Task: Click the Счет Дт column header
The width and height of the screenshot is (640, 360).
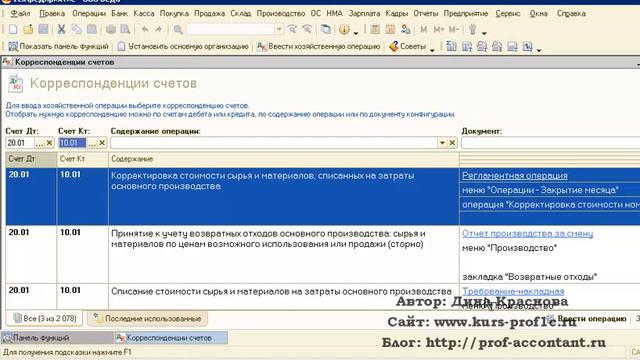Action: [31, 159]
